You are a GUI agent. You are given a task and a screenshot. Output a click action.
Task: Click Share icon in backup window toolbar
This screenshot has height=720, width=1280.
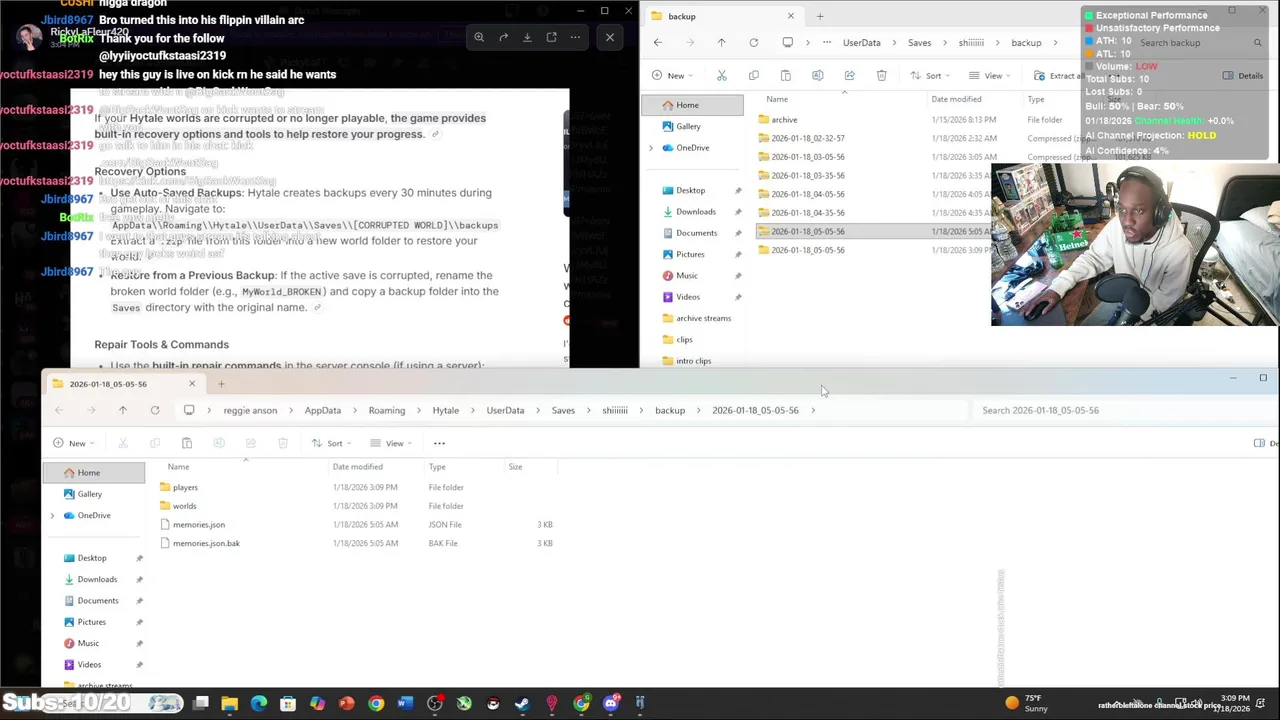click(x=849, y=76)
